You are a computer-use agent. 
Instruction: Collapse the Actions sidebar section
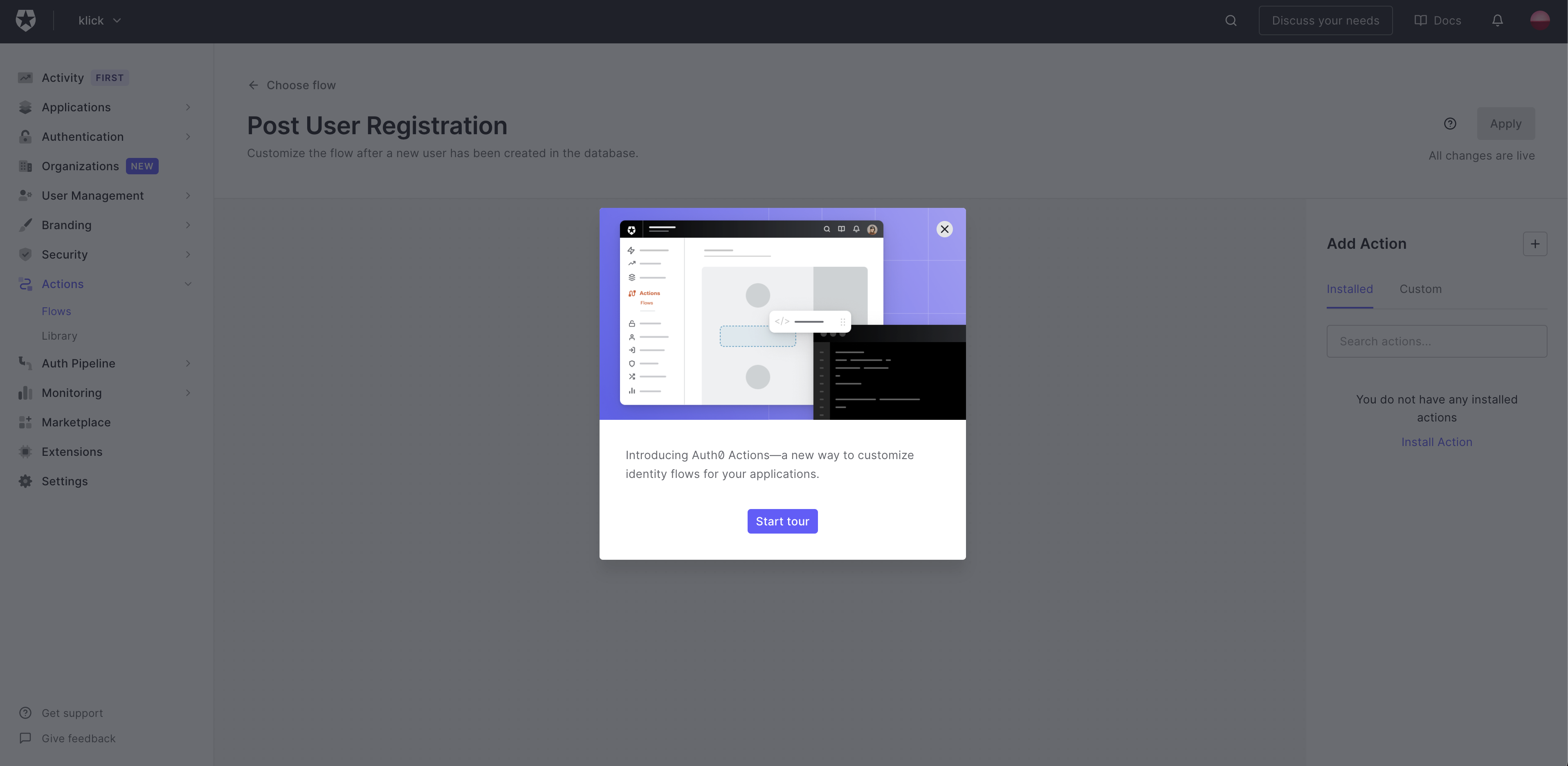(188, 284)
